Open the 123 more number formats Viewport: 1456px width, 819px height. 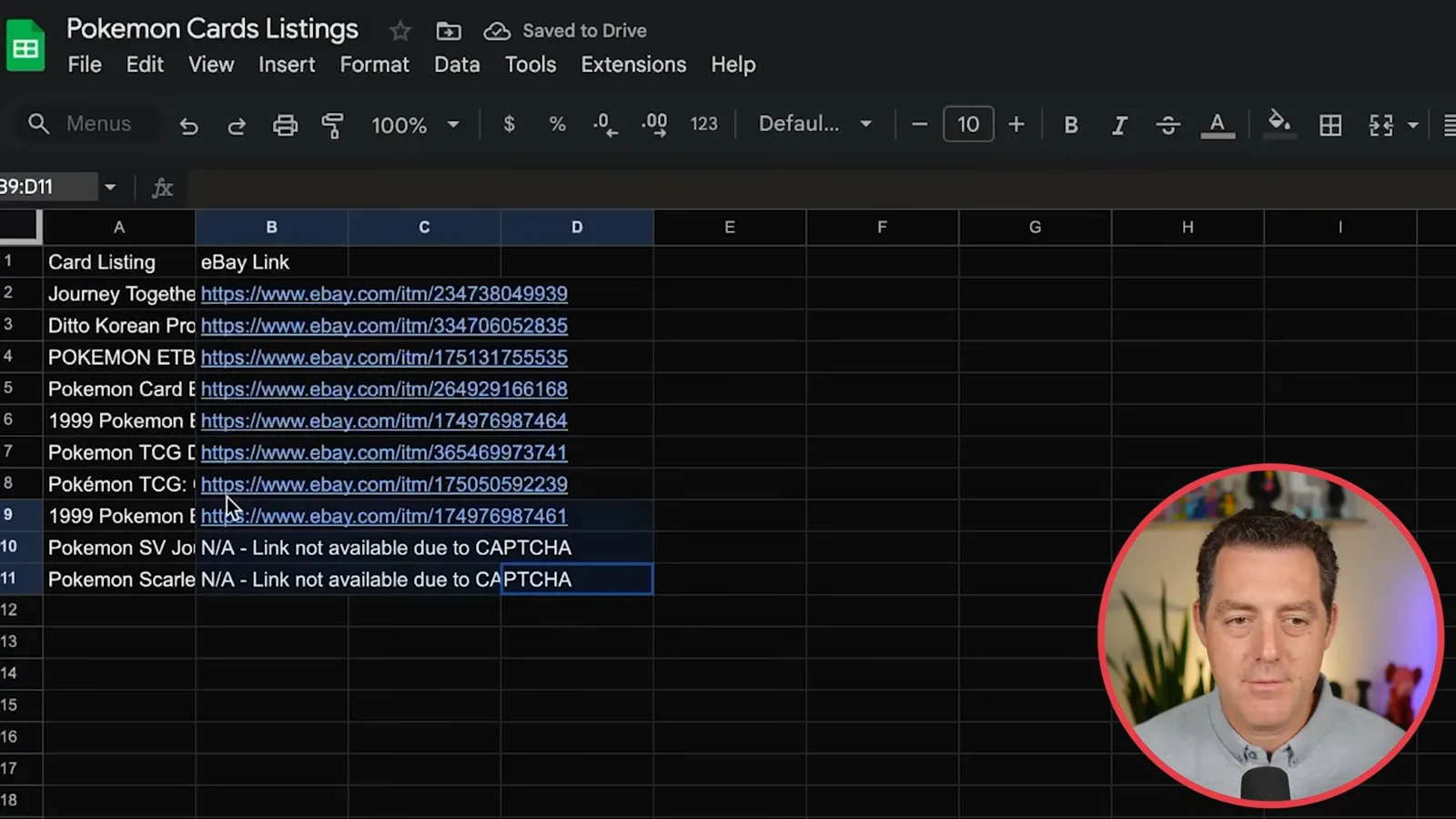point(703,124)
